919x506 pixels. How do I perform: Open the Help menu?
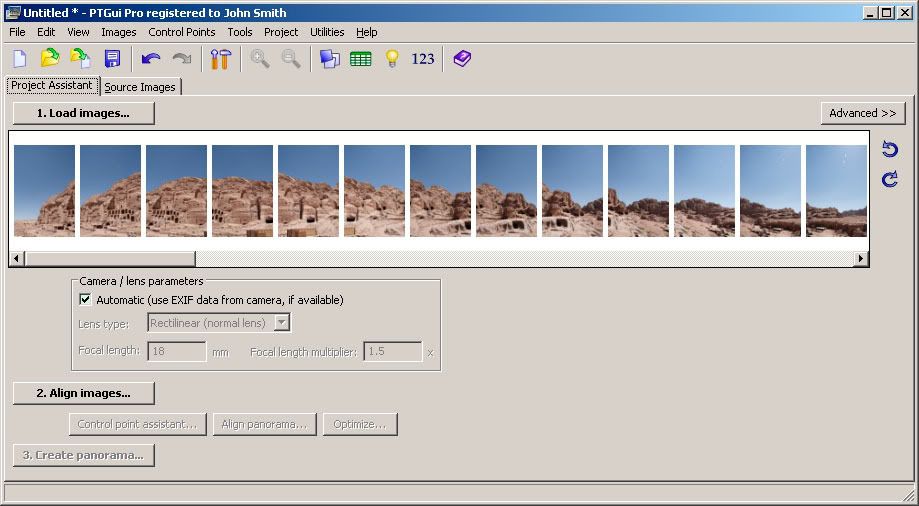(x=366, y=32)
